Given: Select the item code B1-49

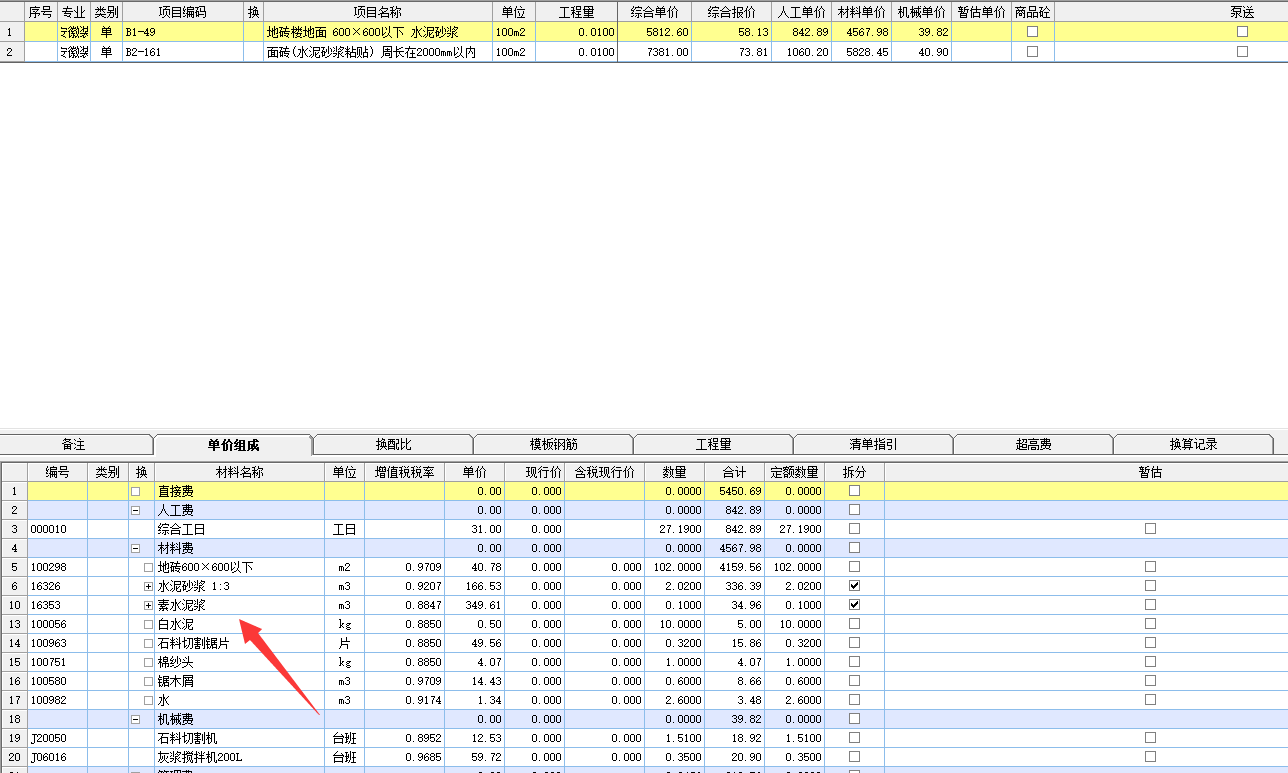Looking at the screenshot, I should (x=140, y=32).
